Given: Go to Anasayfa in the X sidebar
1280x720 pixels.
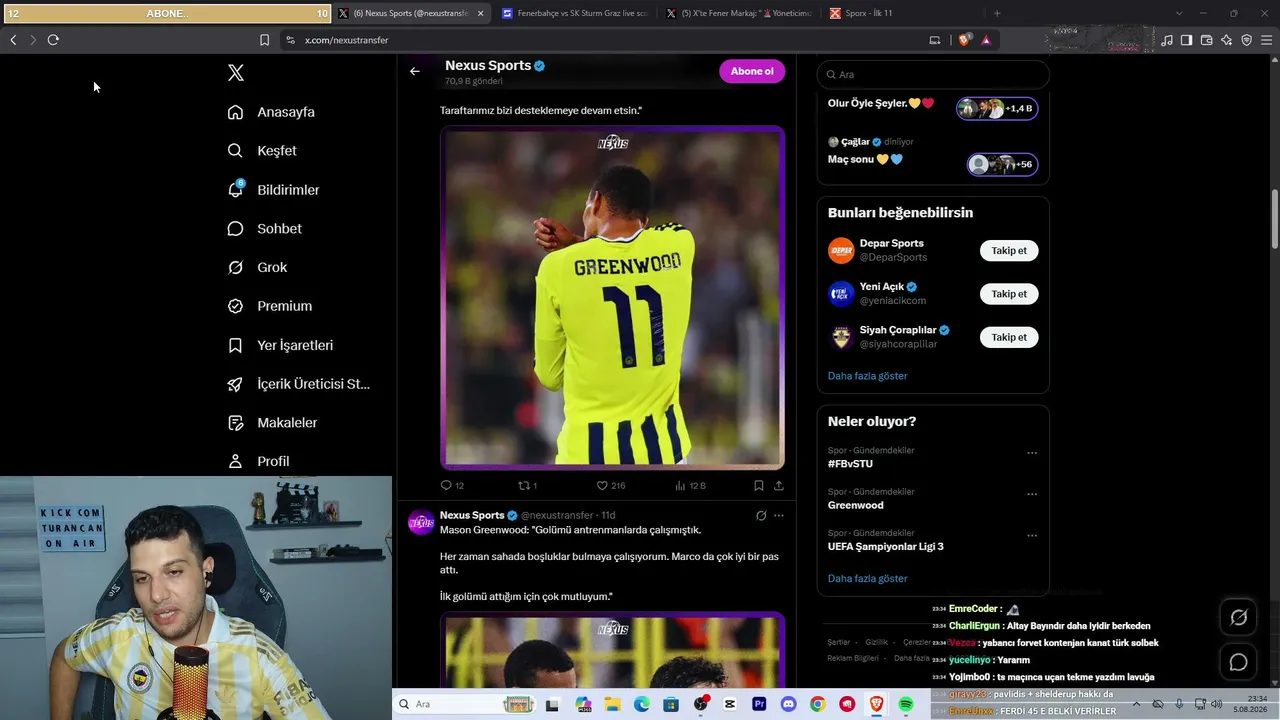Looking at the screenshot, I should coord(271,112).
